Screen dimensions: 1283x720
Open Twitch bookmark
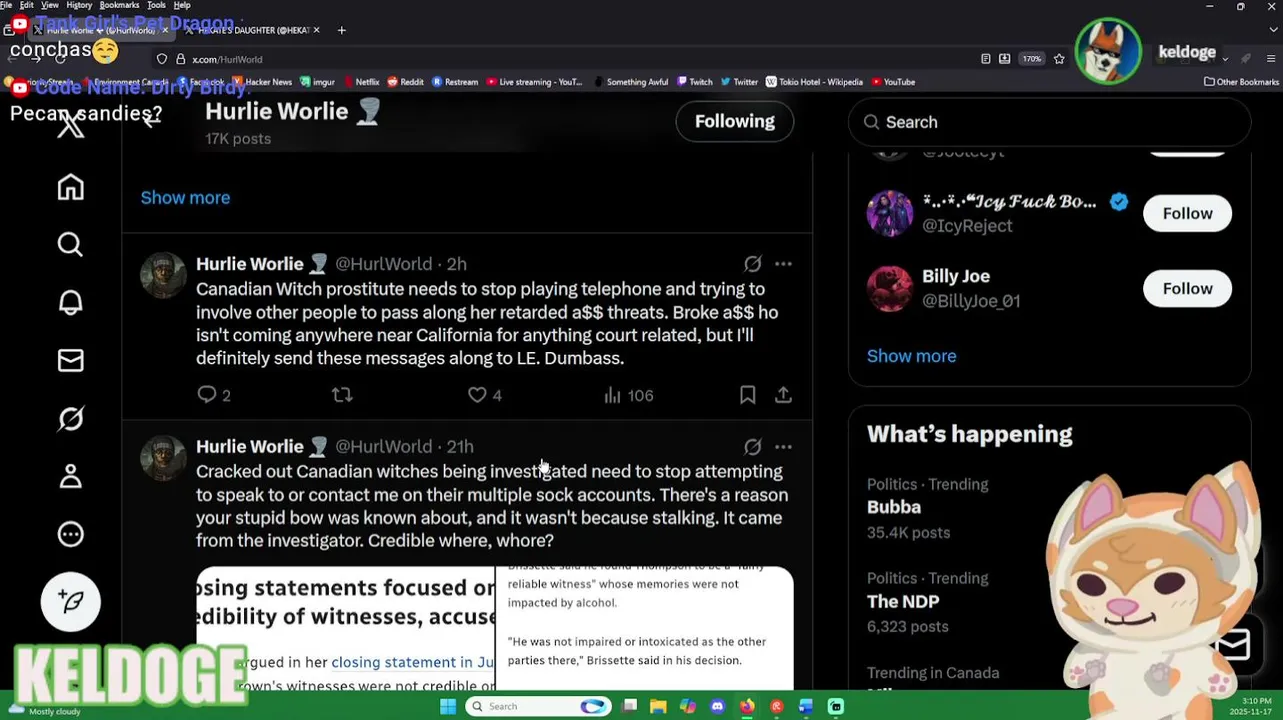click(x=695, y=82)
